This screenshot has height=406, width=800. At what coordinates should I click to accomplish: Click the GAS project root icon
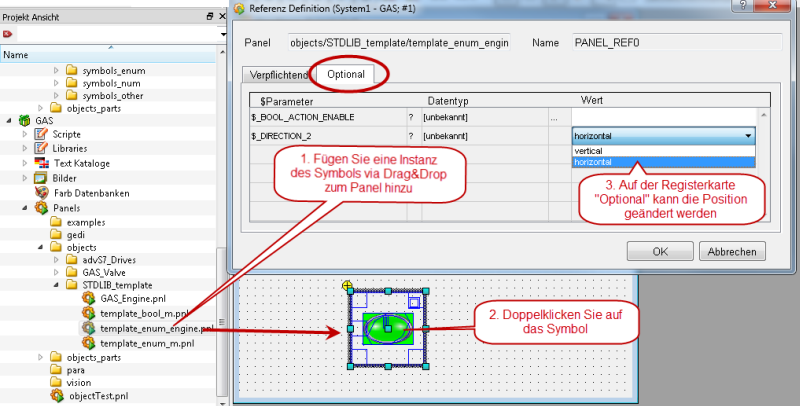point(25,119)
